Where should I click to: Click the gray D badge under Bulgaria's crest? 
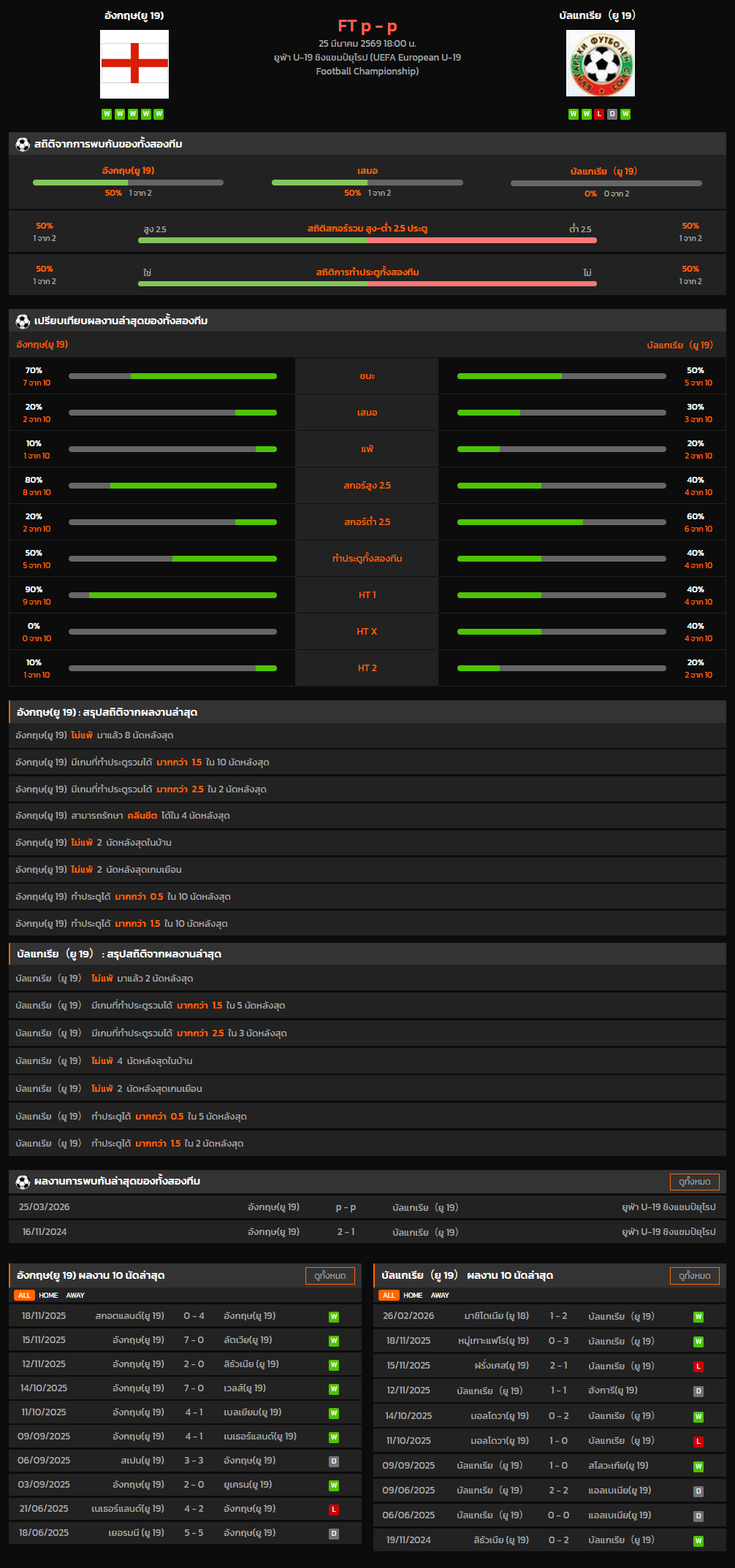(612, 114)
